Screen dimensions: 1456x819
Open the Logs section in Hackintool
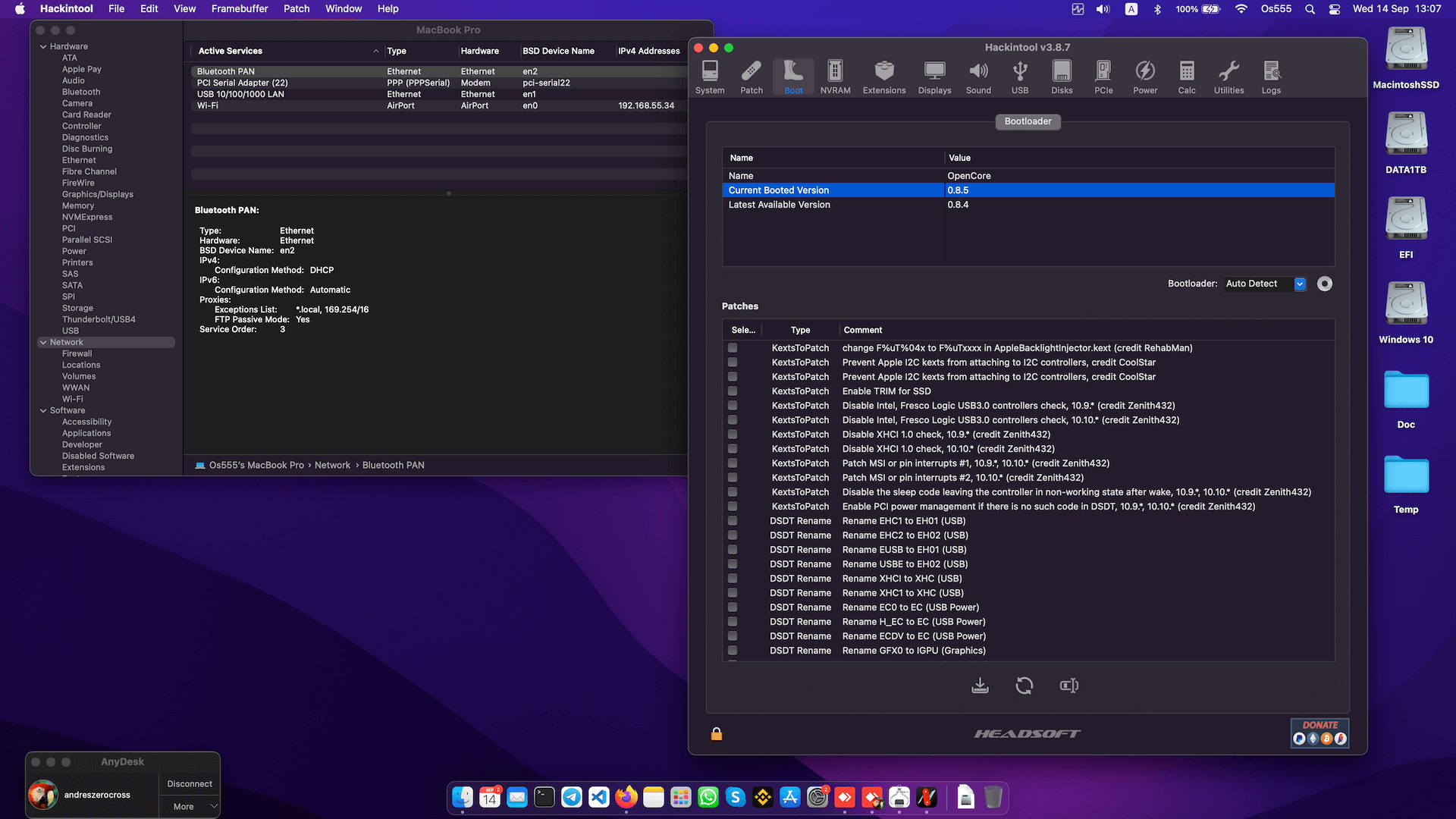click(1271, 77)
